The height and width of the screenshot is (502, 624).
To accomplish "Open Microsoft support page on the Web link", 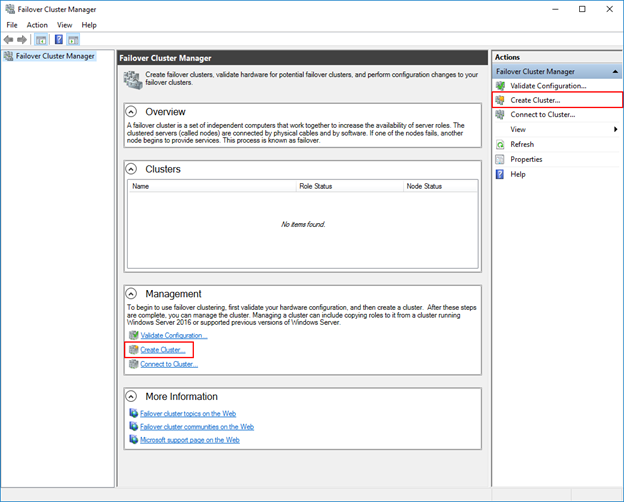I will coord(189,440).
